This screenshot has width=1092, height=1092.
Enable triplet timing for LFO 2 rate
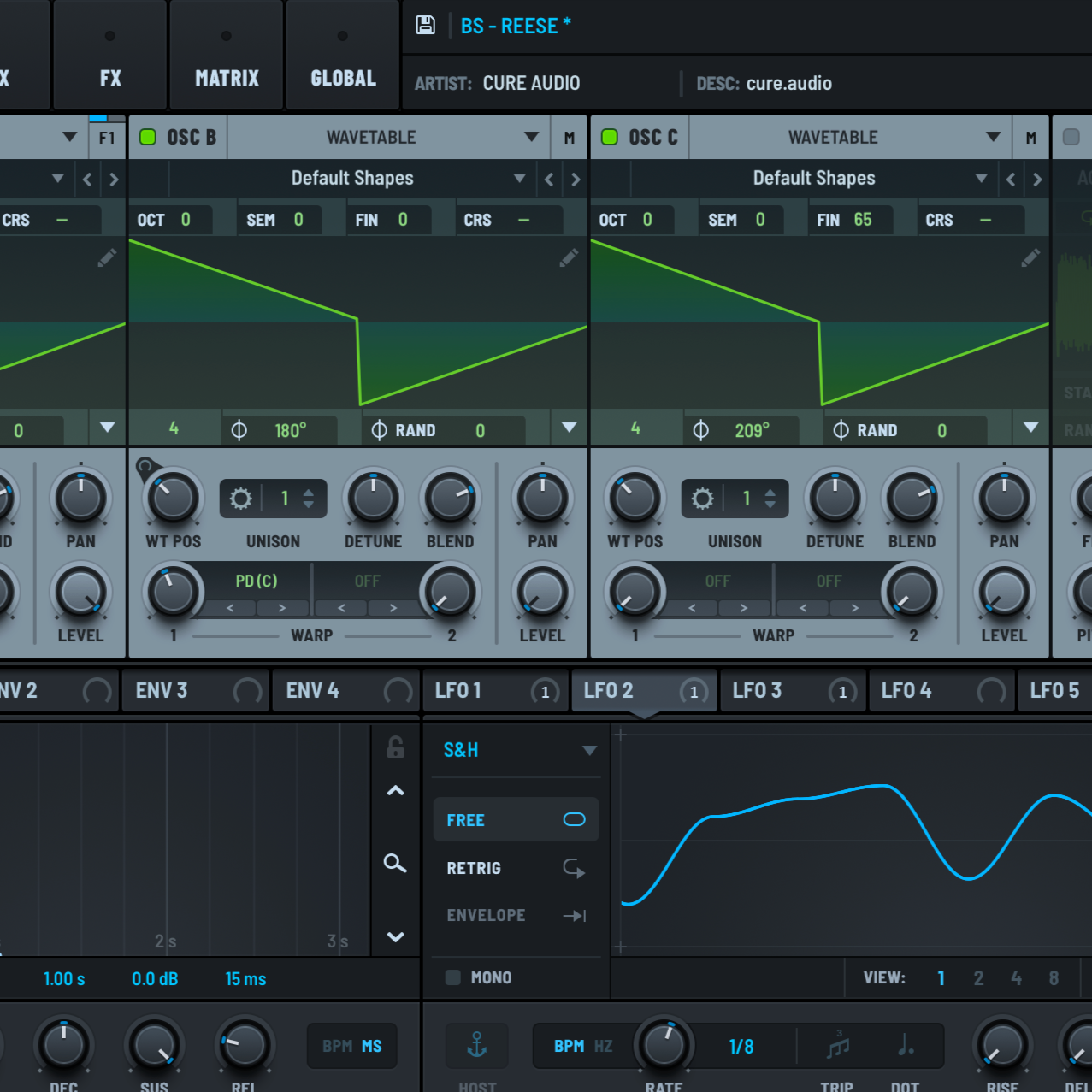(835, 1045)
